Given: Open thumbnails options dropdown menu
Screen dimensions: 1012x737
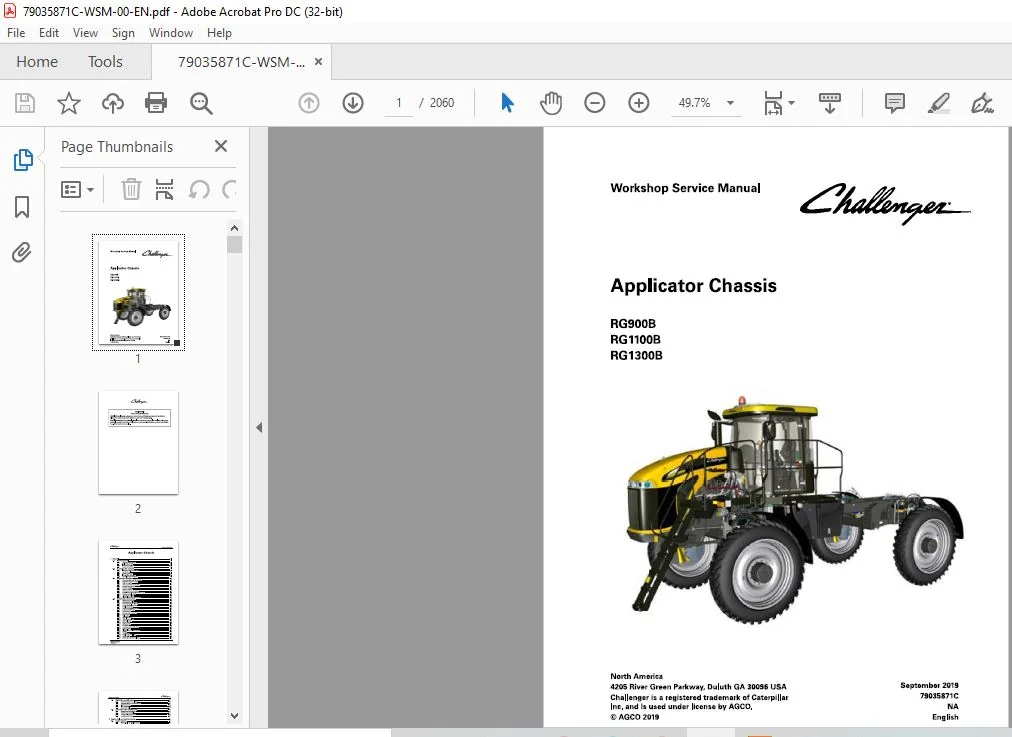Looking at the screenshot, I should point(77,190).
